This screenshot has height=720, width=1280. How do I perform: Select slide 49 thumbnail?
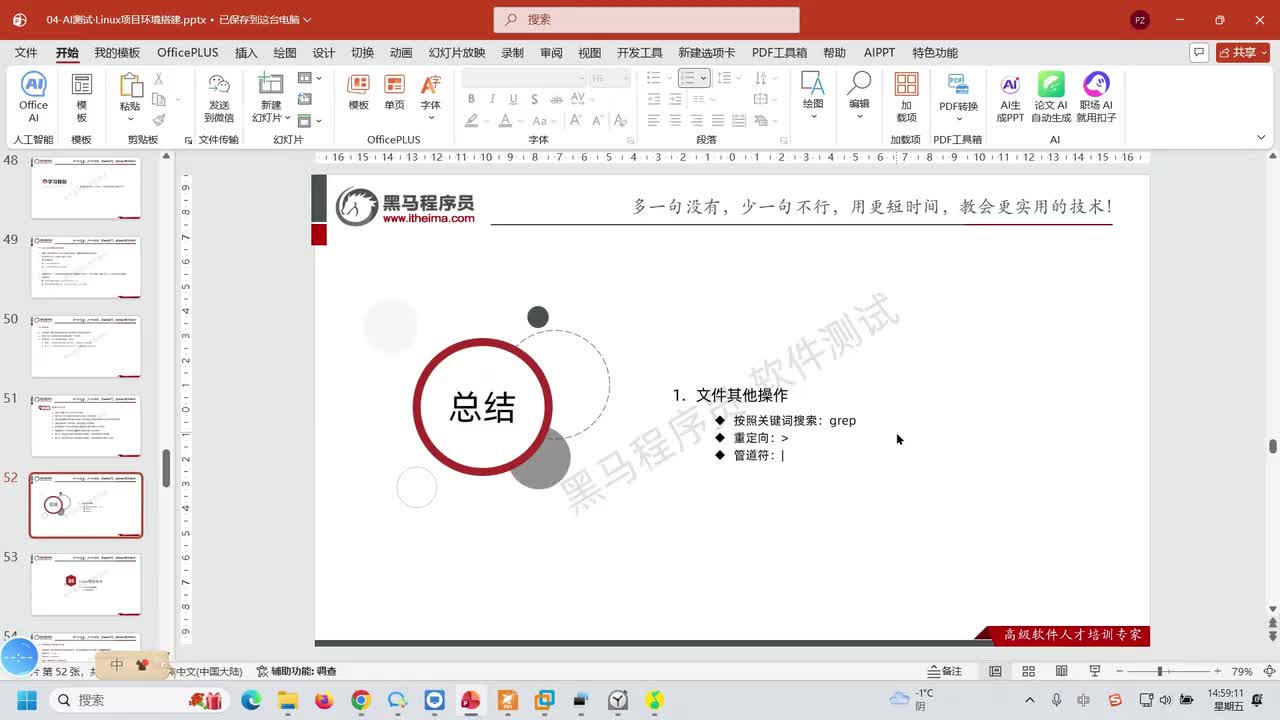click(x=86, y=267)
